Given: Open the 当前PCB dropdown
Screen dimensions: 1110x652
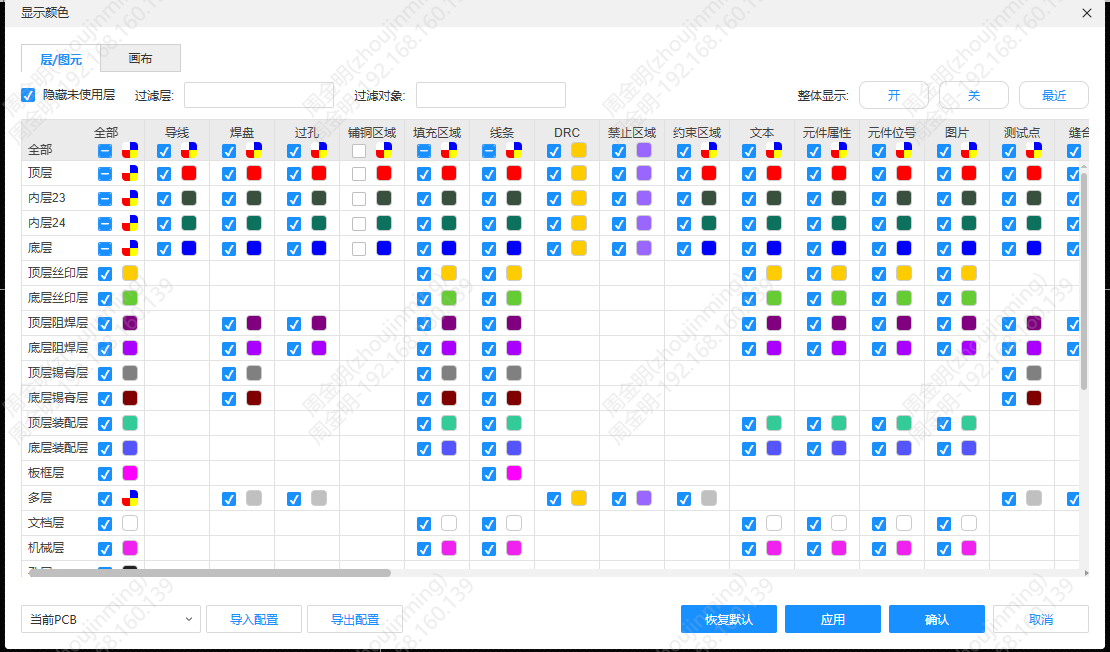Looking at the screenshot, I should tap(111, 619).
